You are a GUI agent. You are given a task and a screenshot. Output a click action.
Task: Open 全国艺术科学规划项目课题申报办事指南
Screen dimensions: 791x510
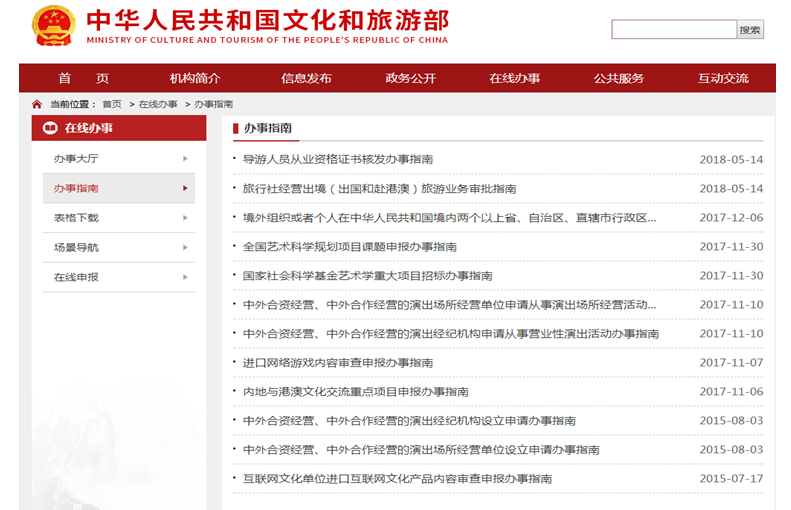(x=350, y=247)
